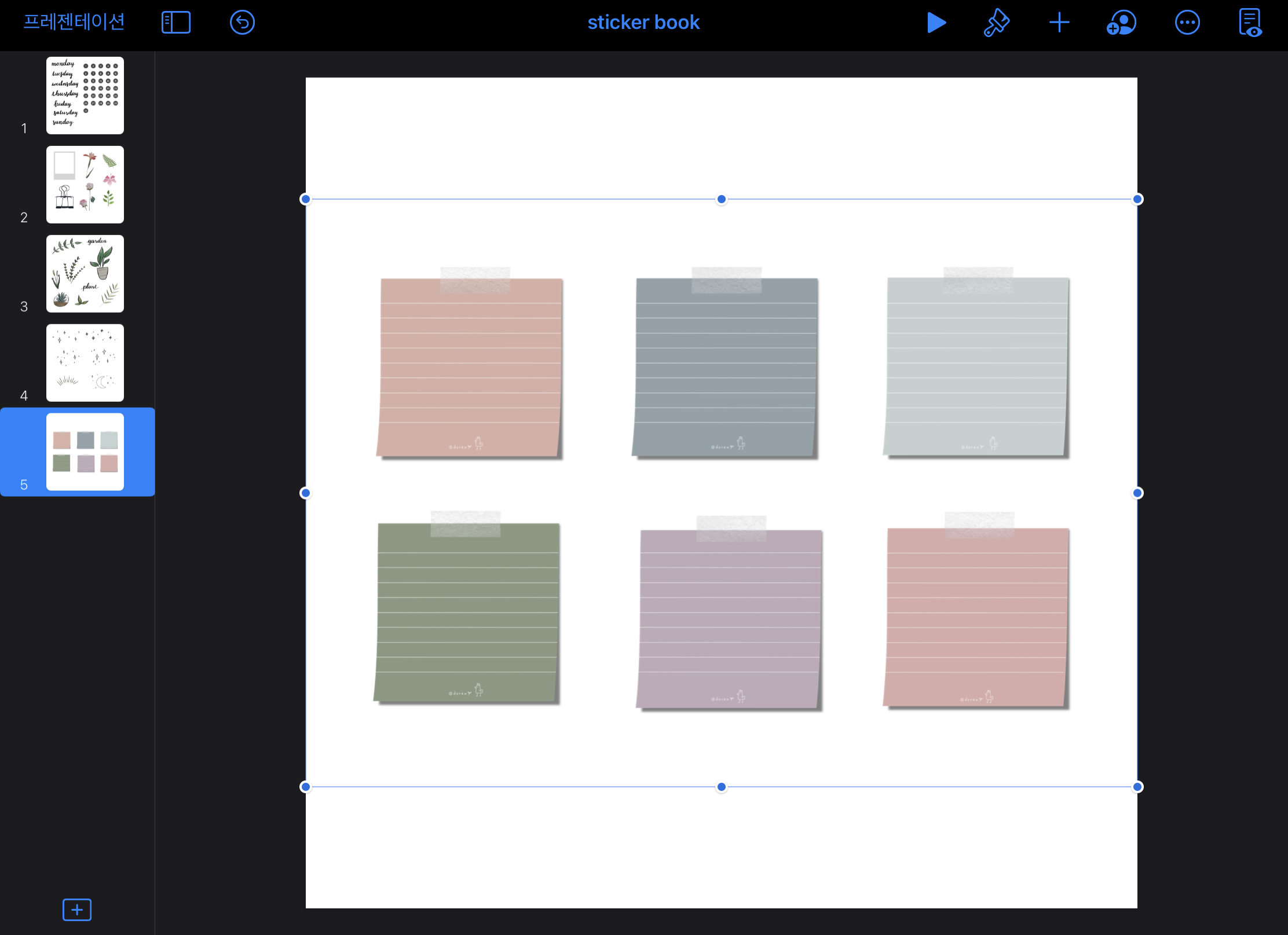Go back to 프레젠테이션 list
The height and width of the screenshot is (935, 1288).
pos(74,22)
